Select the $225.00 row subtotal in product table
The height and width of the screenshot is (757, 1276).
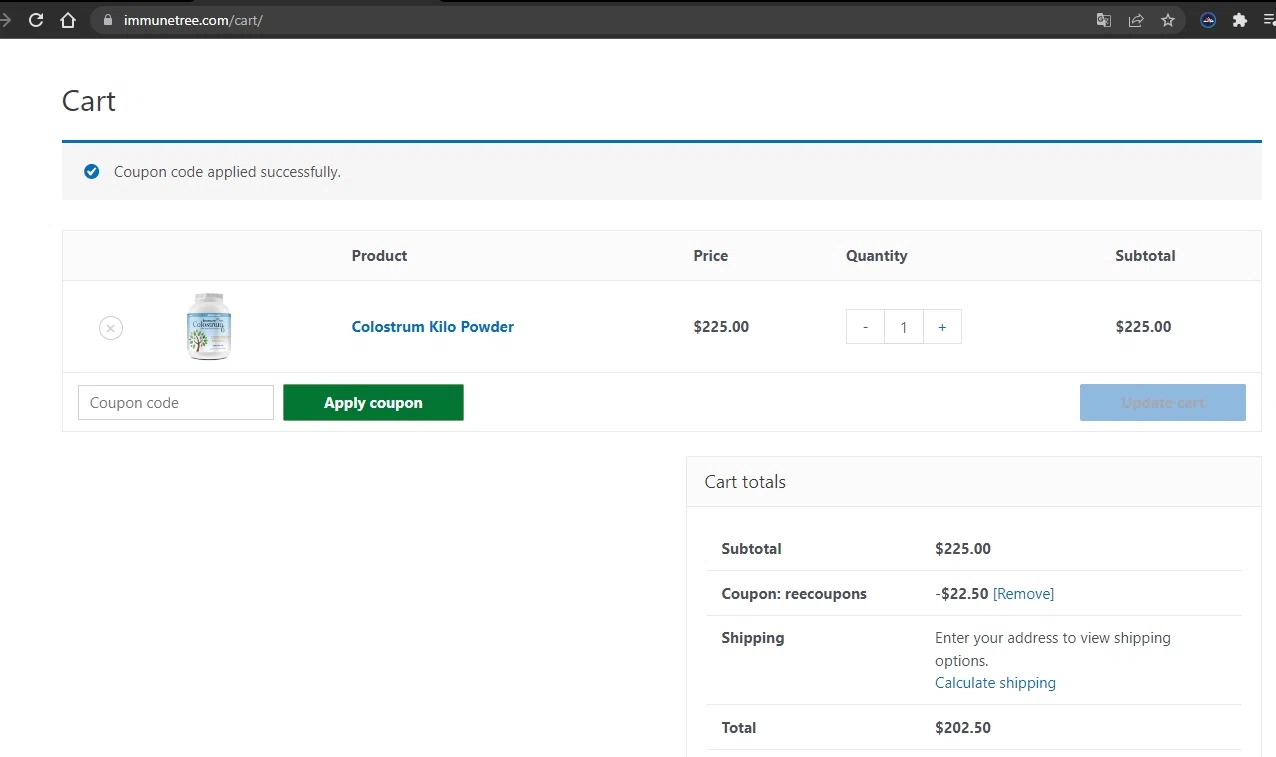coord(1143,327)
